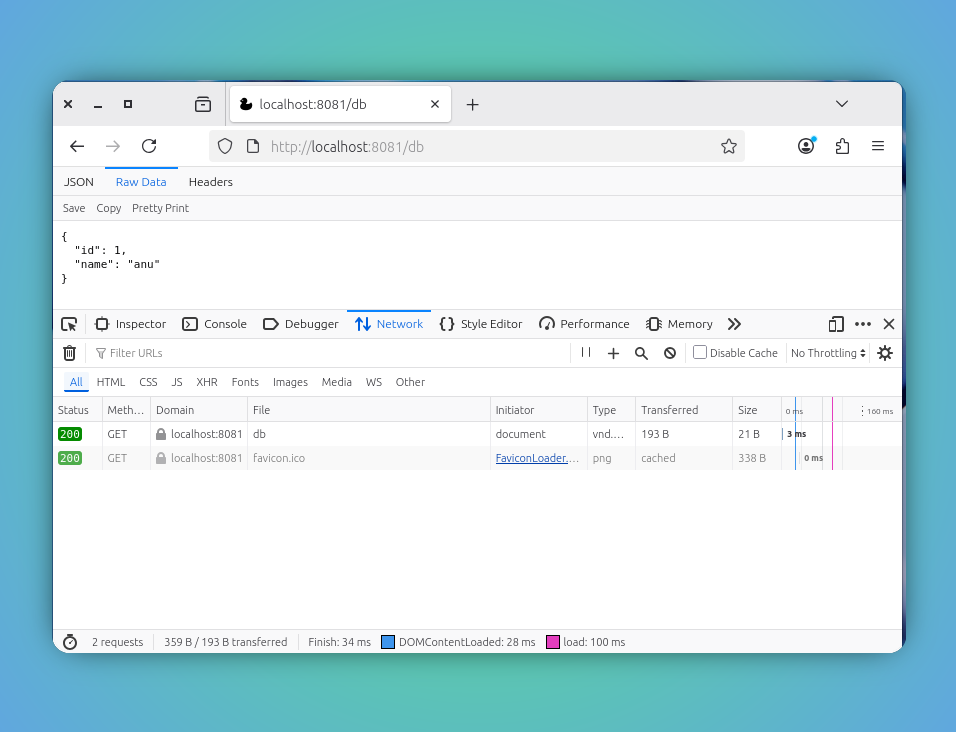Click the element picker icon in devtools
Screen dimensions: 956x732
click(x=70, y=324)
